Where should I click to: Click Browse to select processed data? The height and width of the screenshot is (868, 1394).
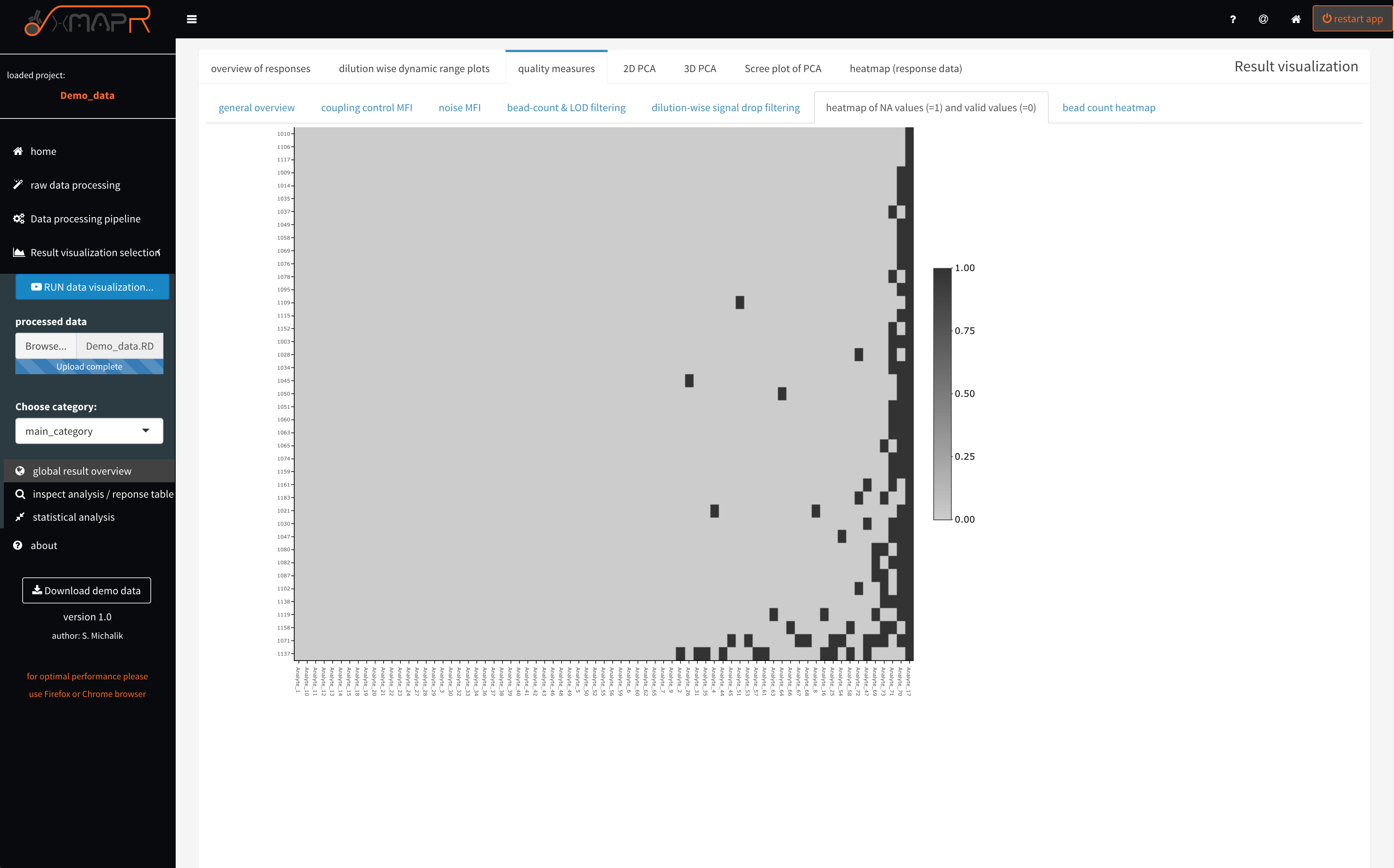(x=45, y=345)
